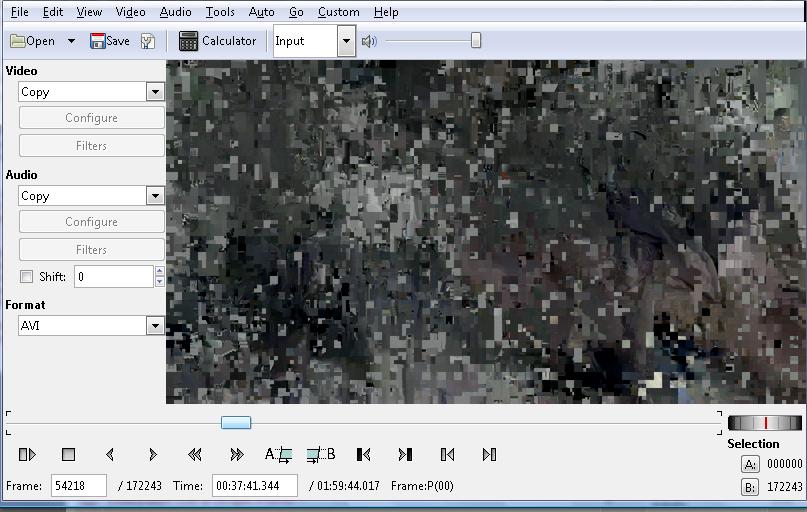
Task: Decrease Shift value with down arrow
Action: [160, 281]
